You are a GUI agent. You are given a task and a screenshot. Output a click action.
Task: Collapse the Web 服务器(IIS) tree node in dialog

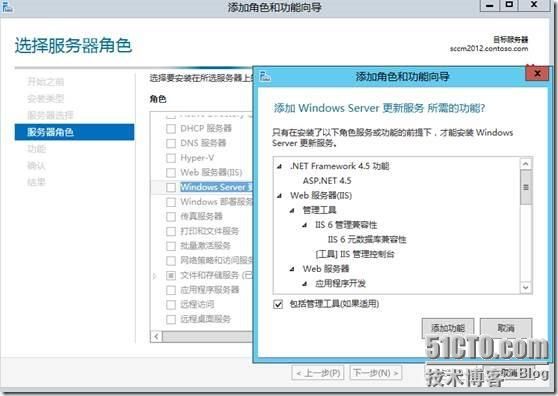pos(280,196)
